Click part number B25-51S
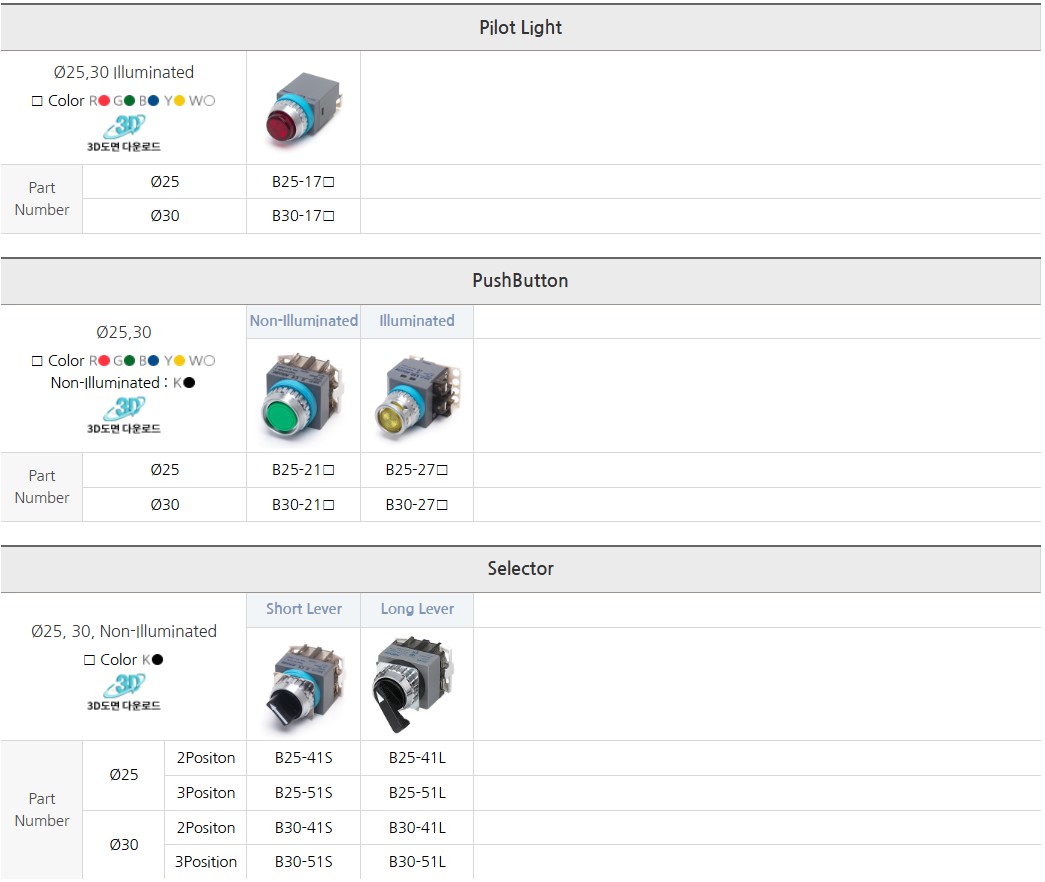 (x=303, y=793)
